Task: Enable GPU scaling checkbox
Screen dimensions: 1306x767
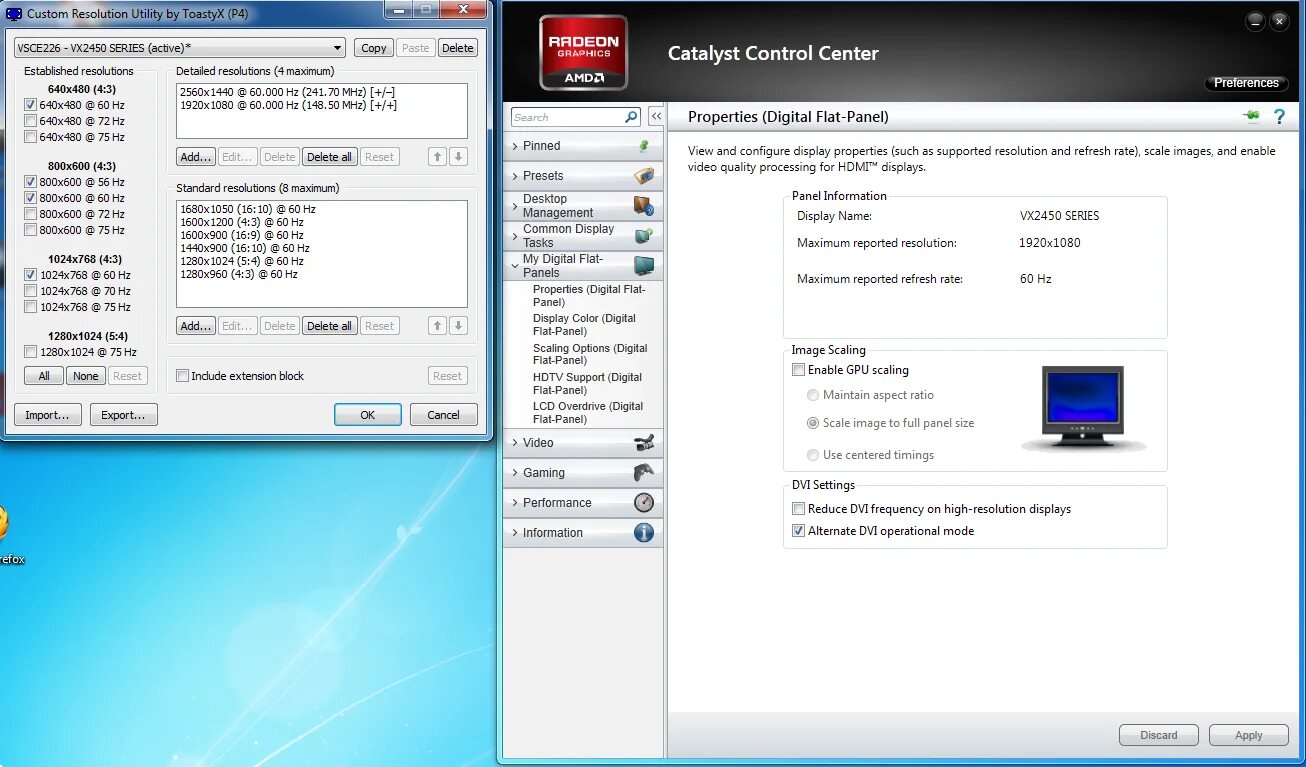Action: pyautogui.click(x=798, y=370)
